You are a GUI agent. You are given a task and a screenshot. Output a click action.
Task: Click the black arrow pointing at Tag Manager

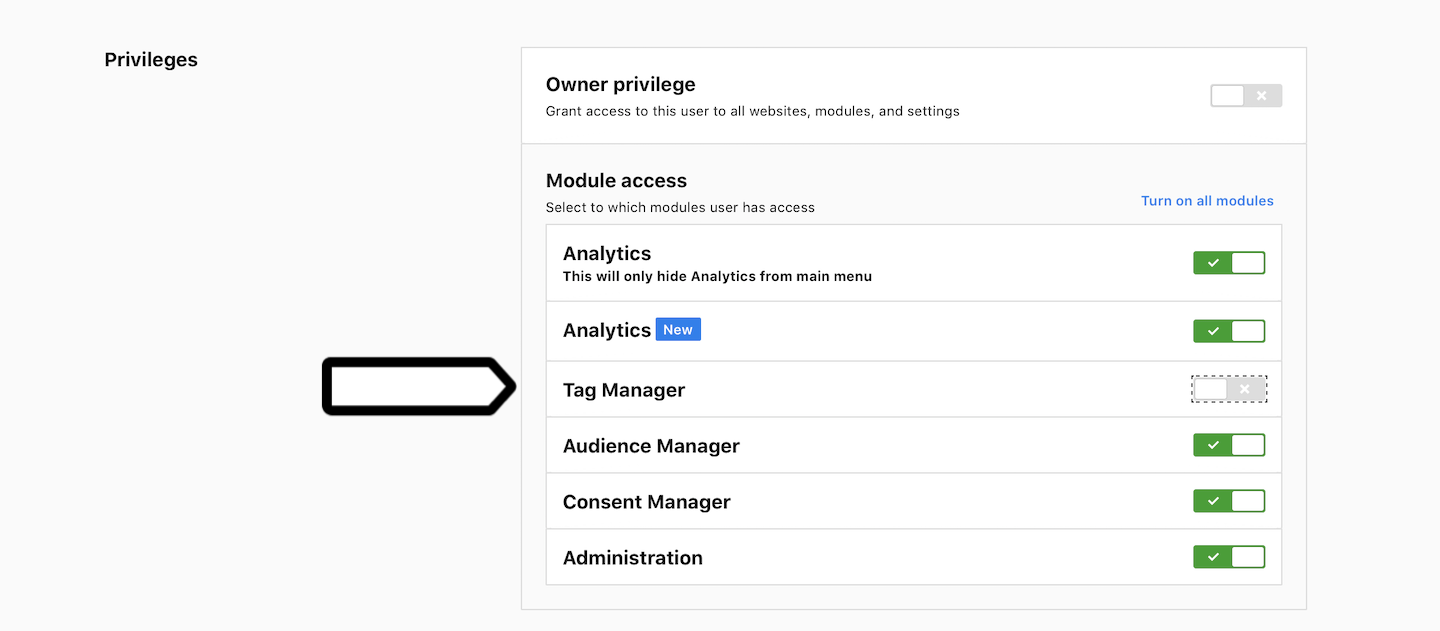(415, 386)
